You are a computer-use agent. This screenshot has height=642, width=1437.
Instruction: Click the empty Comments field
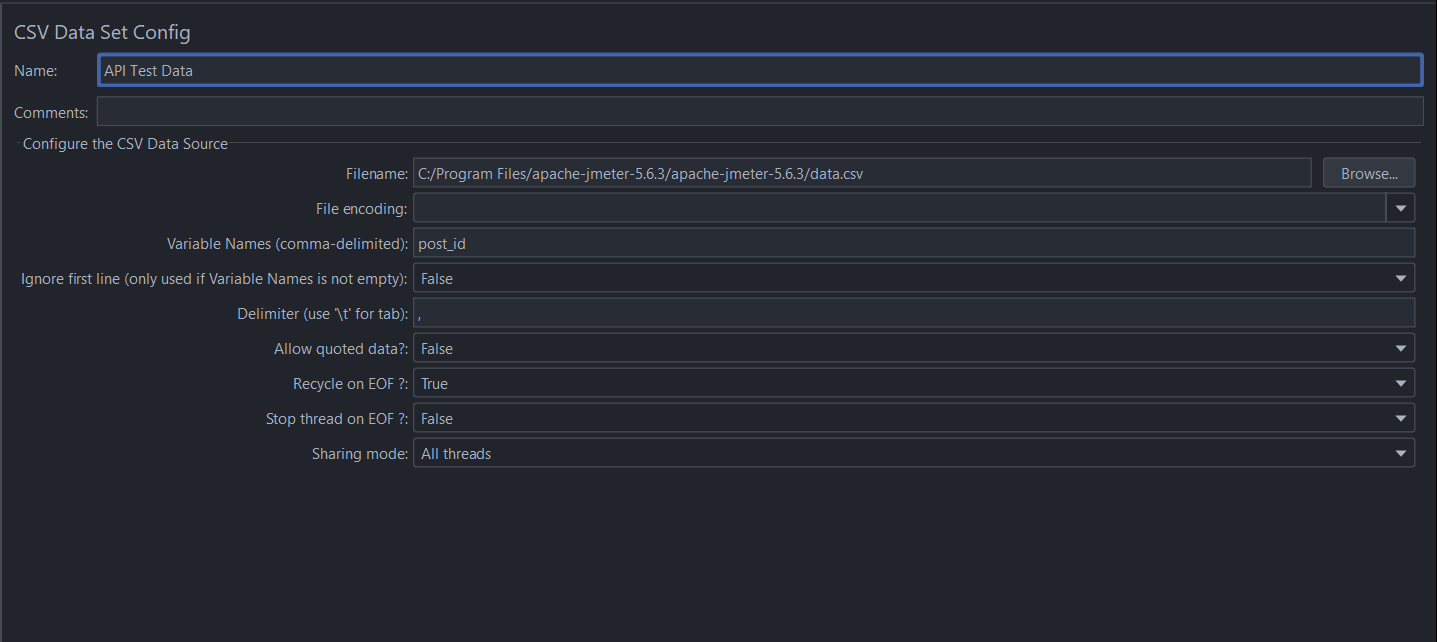pos(760,110)
